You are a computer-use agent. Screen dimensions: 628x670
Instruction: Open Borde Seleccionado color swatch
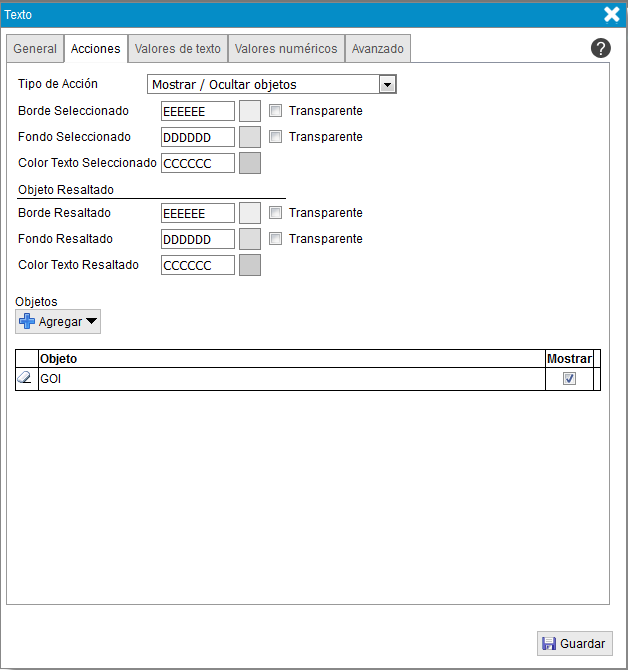click(250, 111)
